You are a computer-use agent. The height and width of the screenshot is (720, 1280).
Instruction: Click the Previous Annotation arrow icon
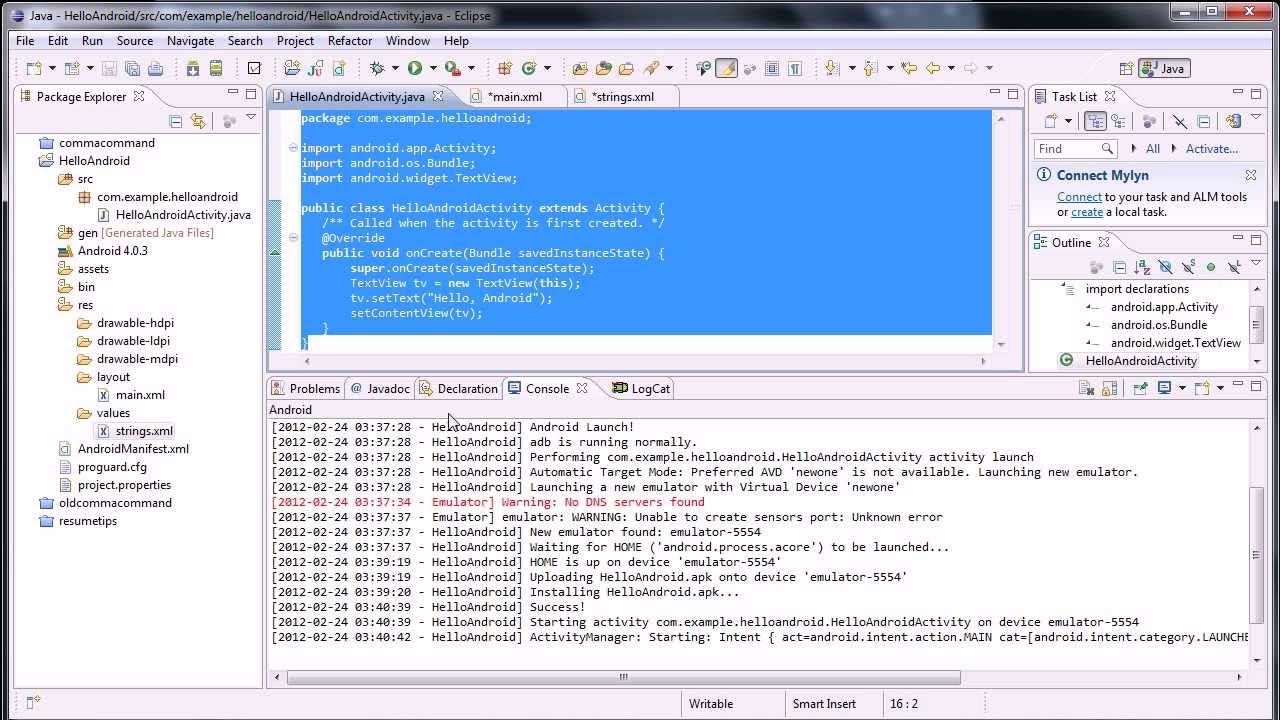coord(870,68)
